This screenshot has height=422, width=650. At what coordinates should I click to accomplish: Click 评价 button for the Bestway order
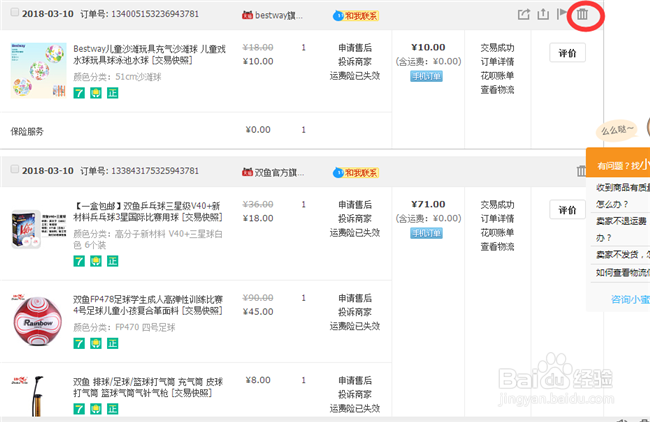pyautogui.click(x=568, y=53)
